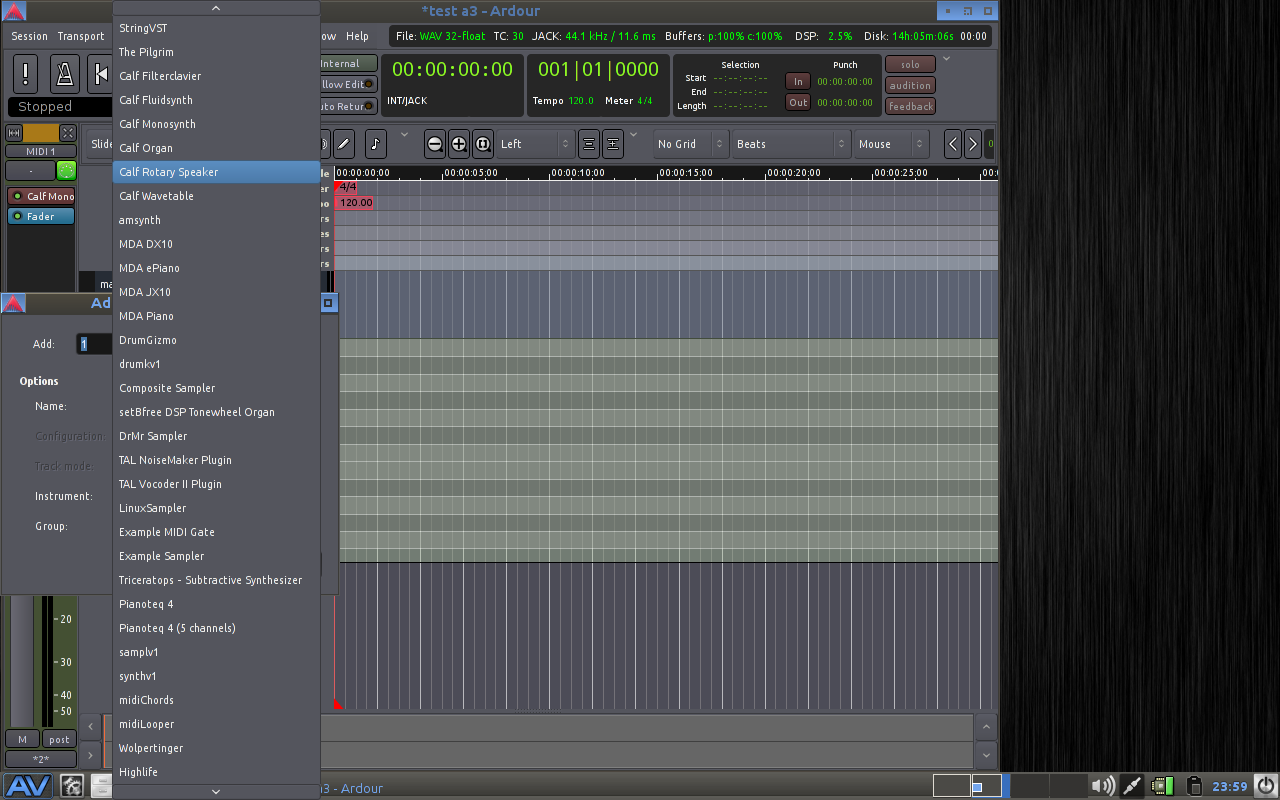Toggle the Auto Return button

pyautogui.click(x=347, y=106)
